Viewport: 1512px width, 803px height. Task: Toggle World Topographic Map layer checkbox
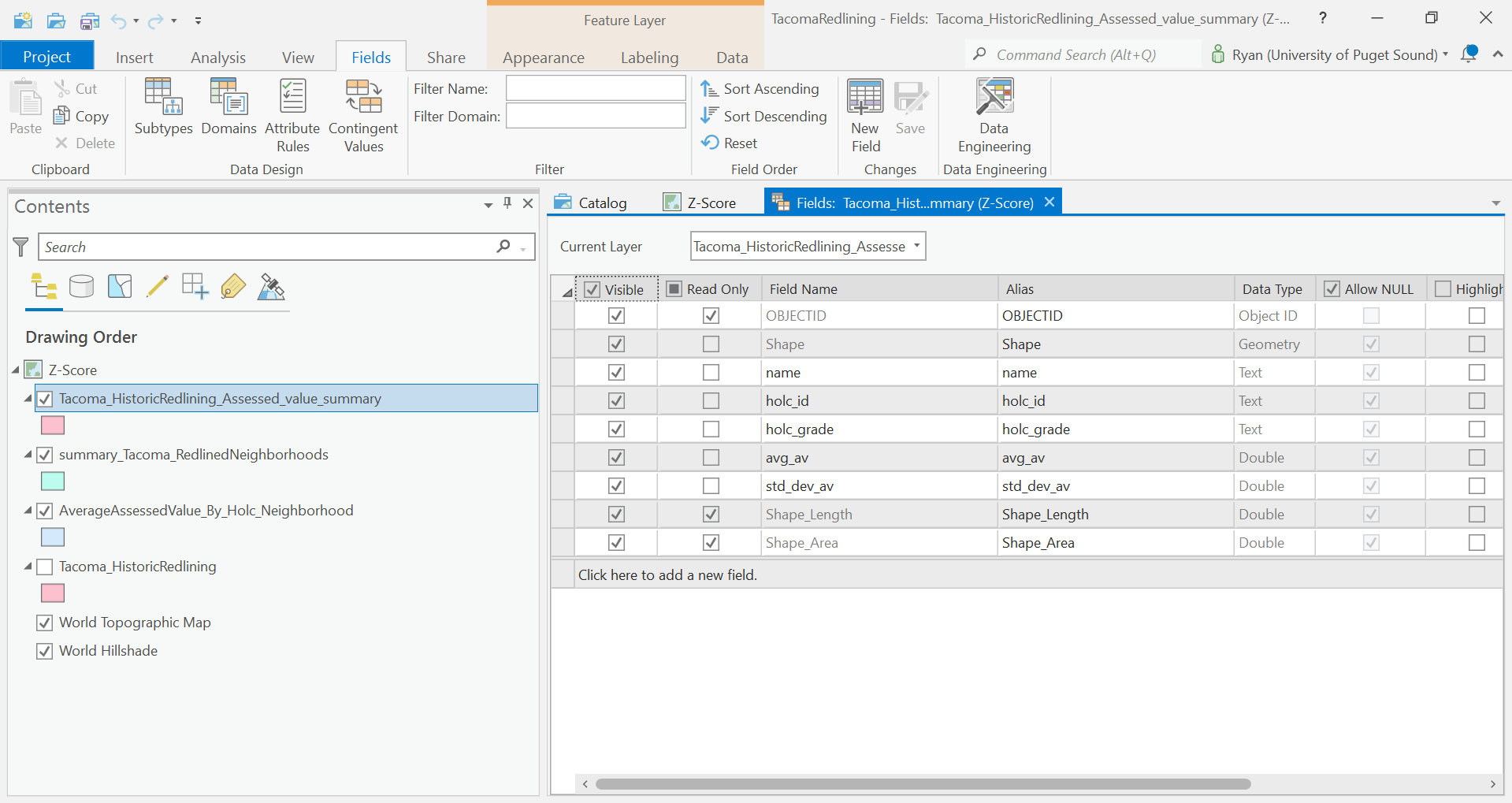[x=45, y=623]
